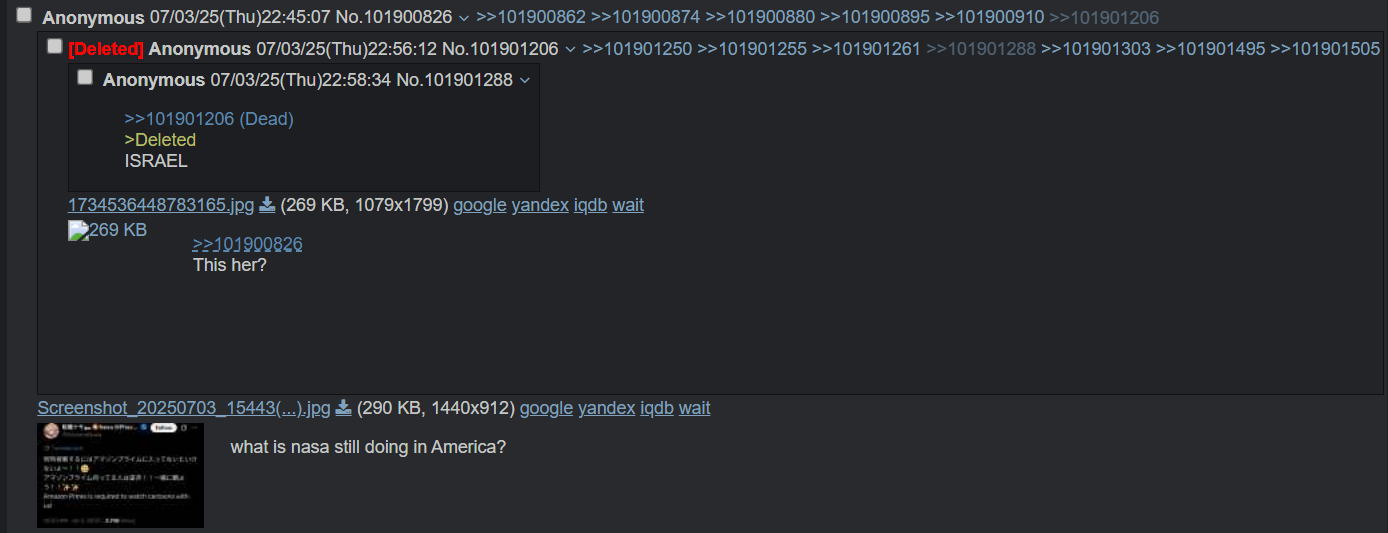The width and height of the screenshot is (1388, 533).
Task: Click download icon next to 1734536448783165.jpg
Action: click(267, 205)
